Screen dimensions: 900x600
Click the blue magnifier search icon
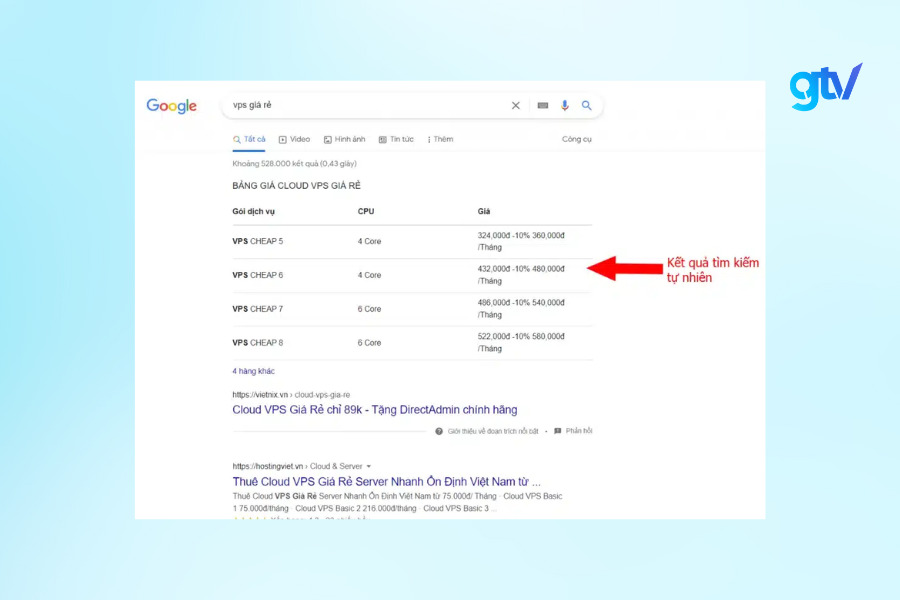tap(587, 105)
